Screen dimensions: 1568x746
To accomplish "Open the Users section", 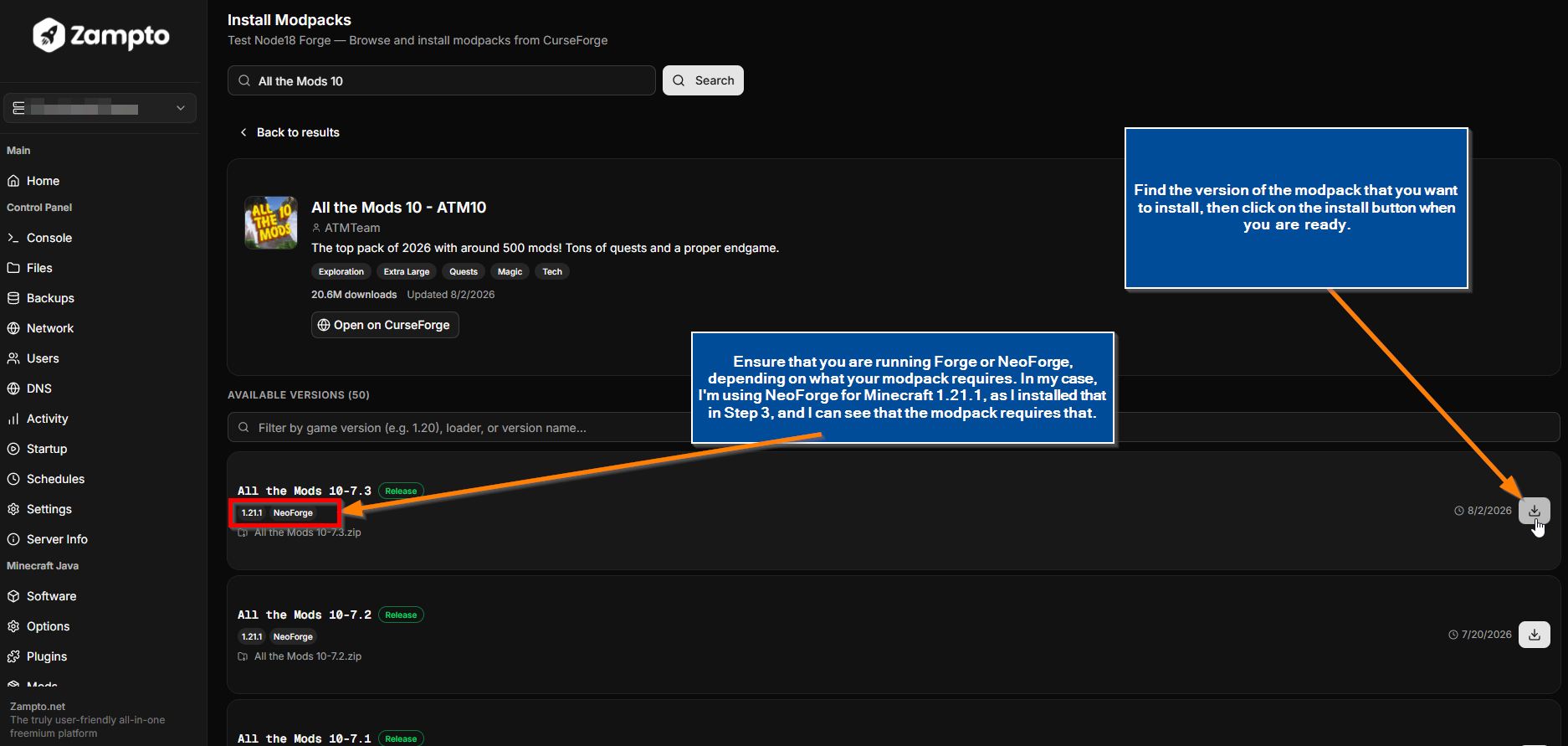I will 43,358.
